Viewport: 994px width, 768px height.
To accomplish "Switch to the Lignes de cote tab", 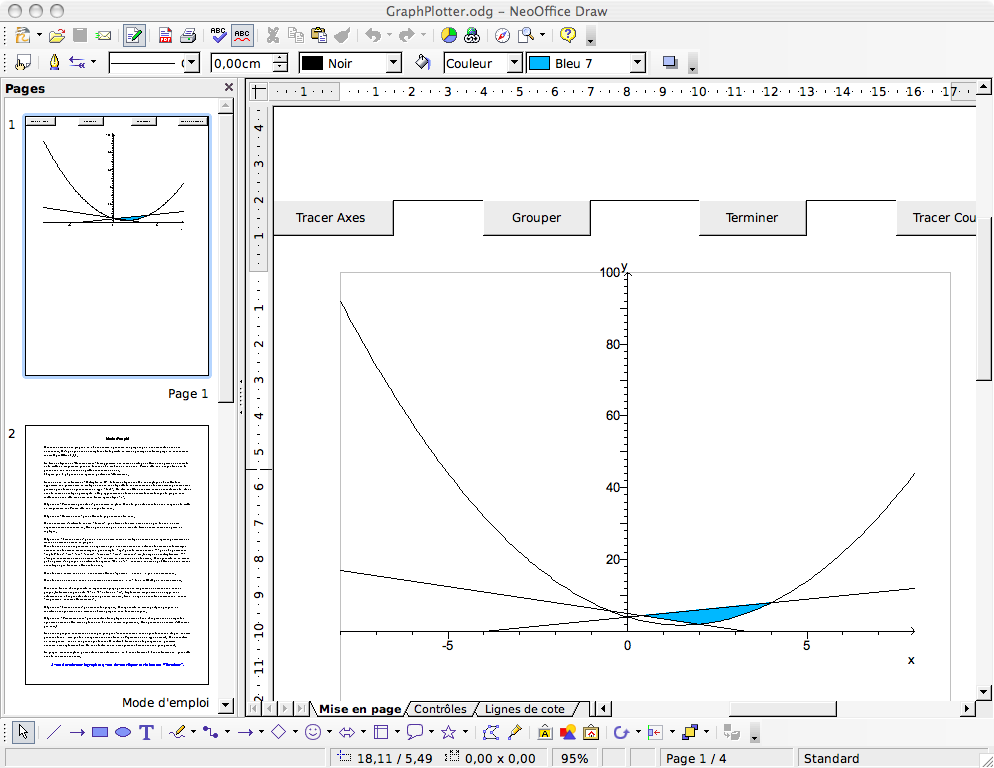I will tap(524, 709).
